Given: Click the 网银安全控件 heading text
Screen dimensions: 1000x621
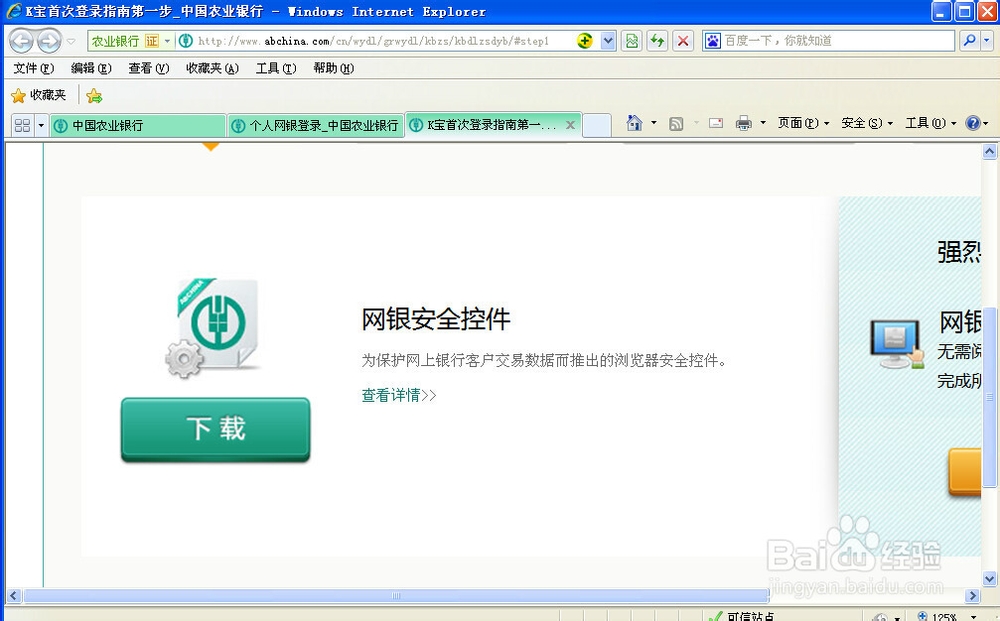Looking at the screenshot, I should 436,319.
